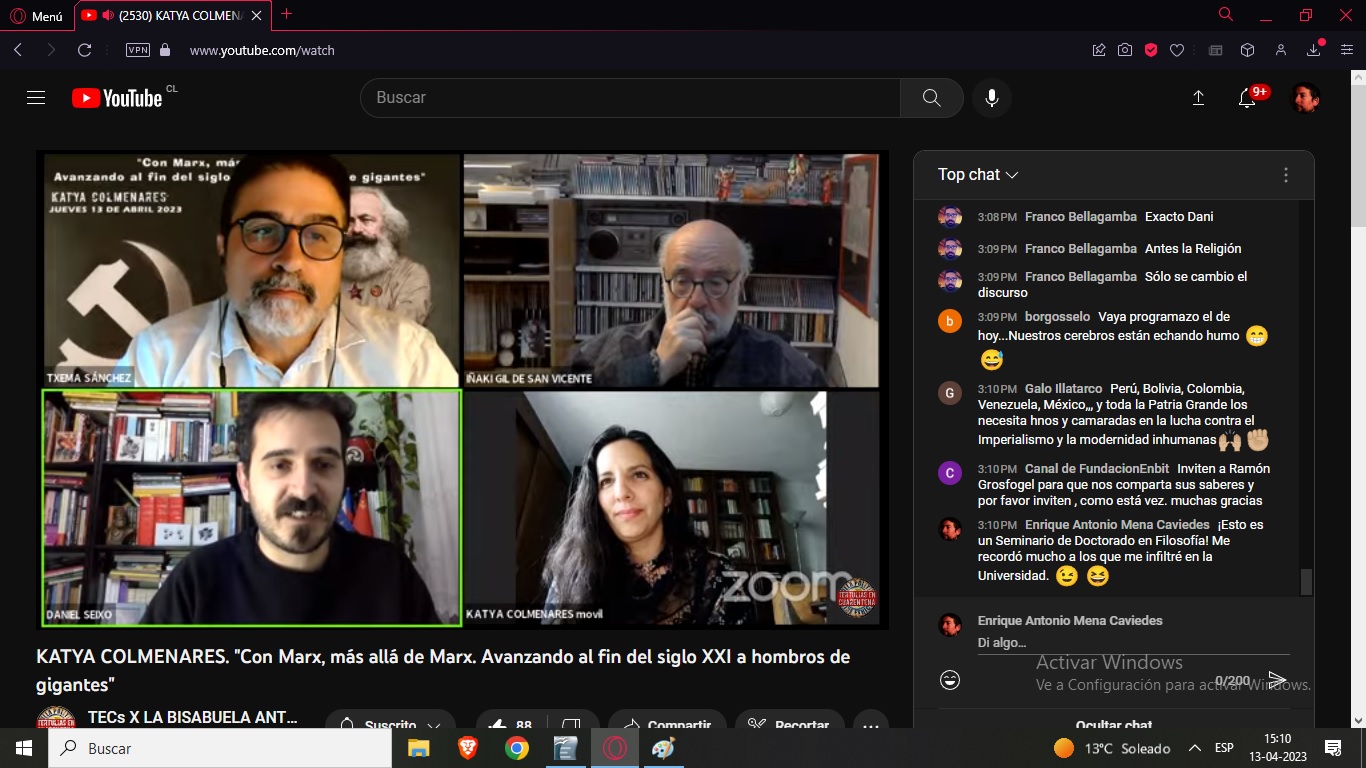
Task: Open the Create upload icon
Action: click(x=1198, y=98)
